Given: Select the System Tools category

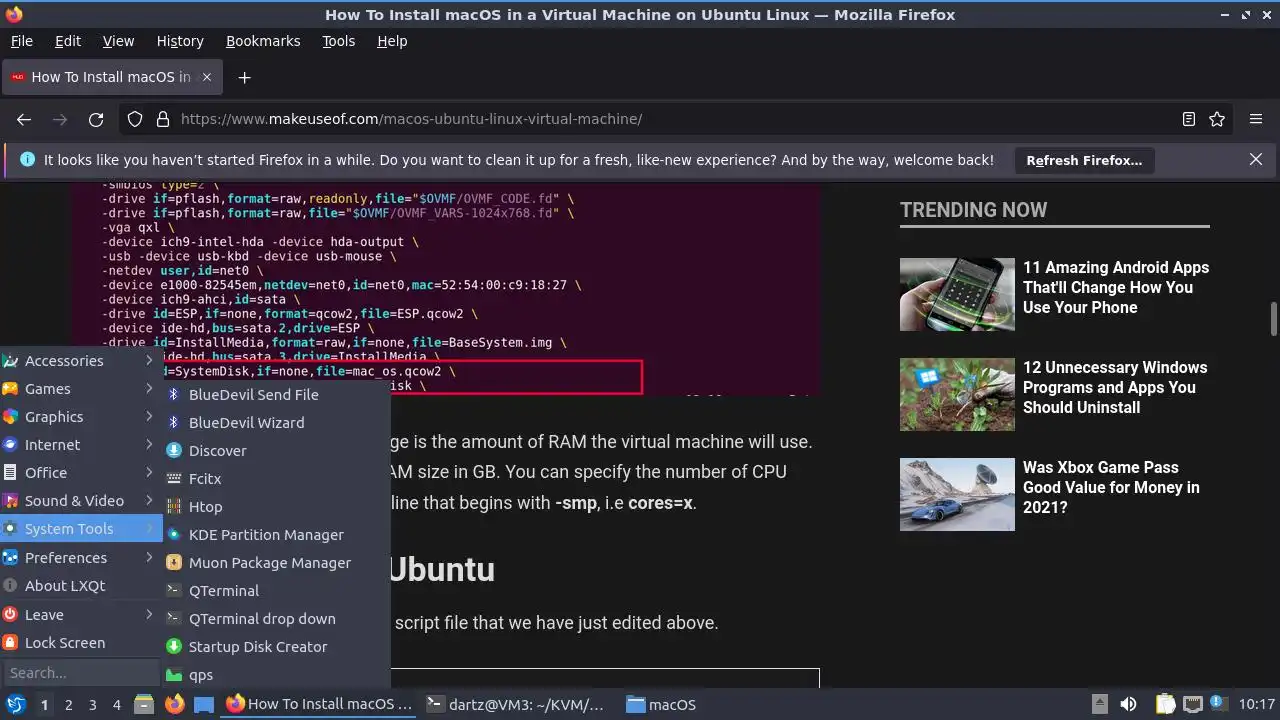Looking at the screenshot, I should (81, 529).
